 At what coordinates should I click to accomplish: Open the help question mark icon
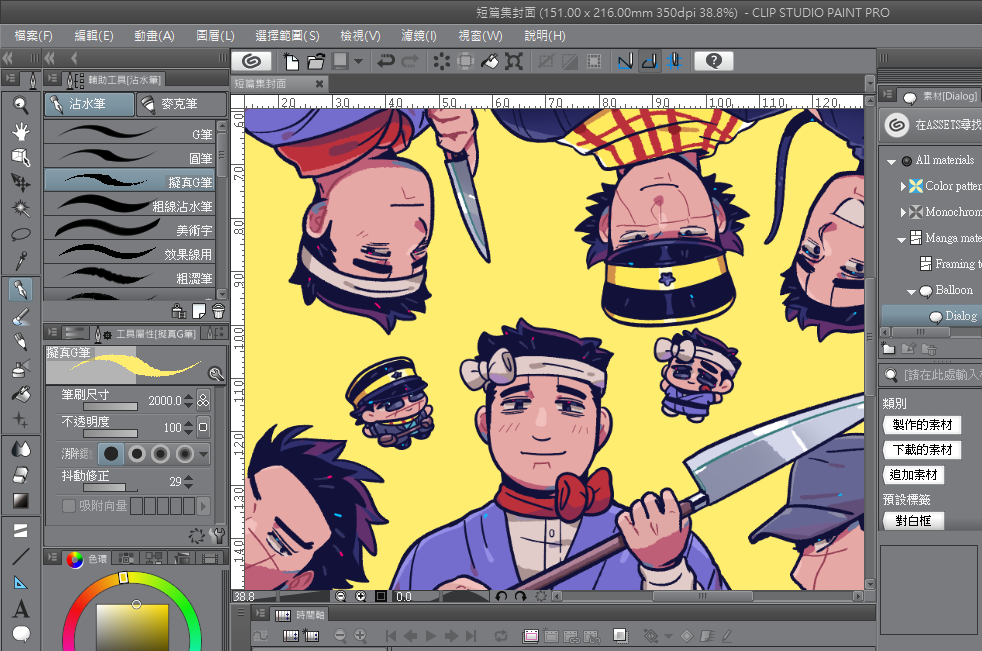coord(713,61)
